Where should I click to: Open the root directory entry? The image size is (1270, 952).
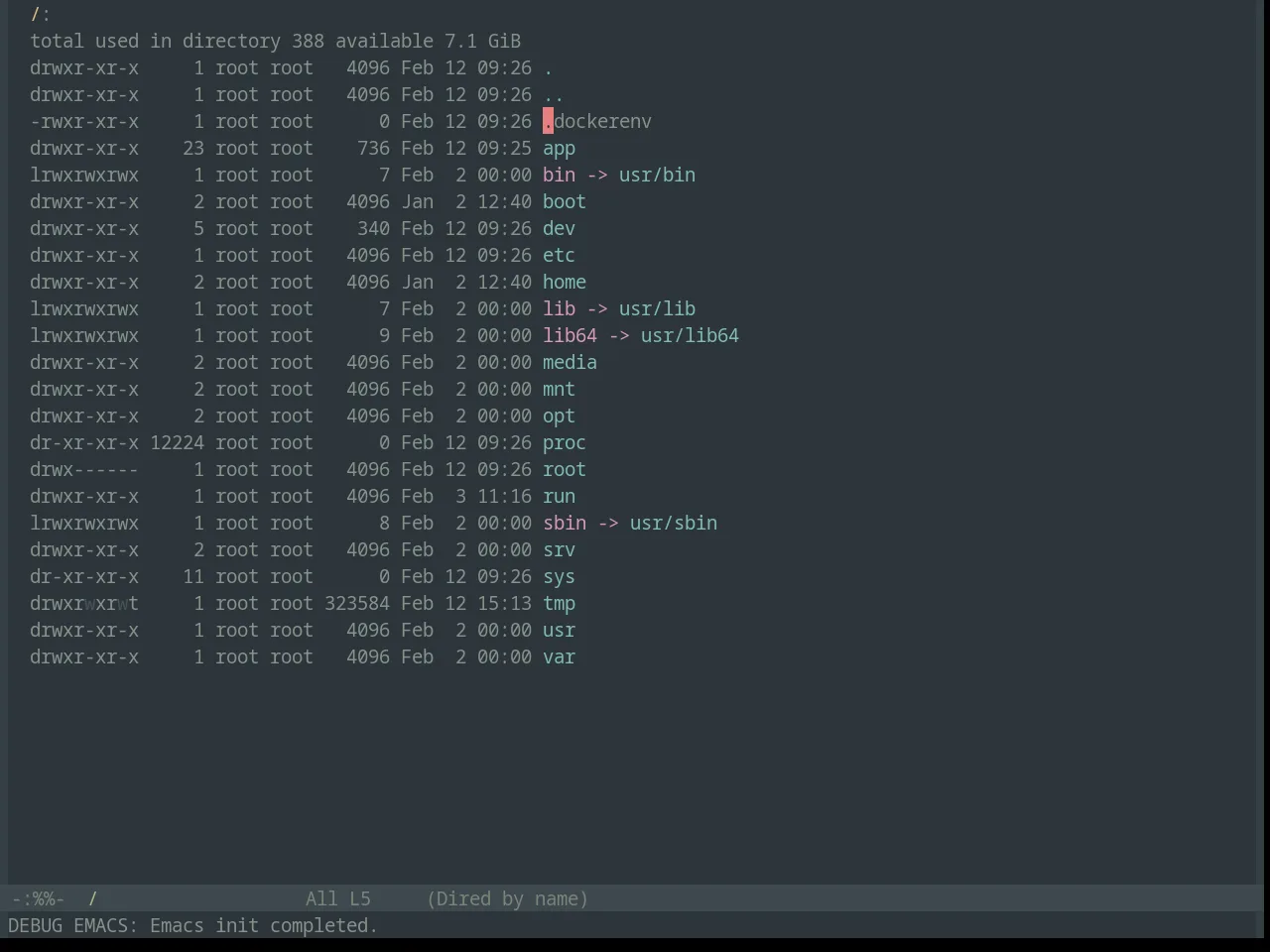565,470
